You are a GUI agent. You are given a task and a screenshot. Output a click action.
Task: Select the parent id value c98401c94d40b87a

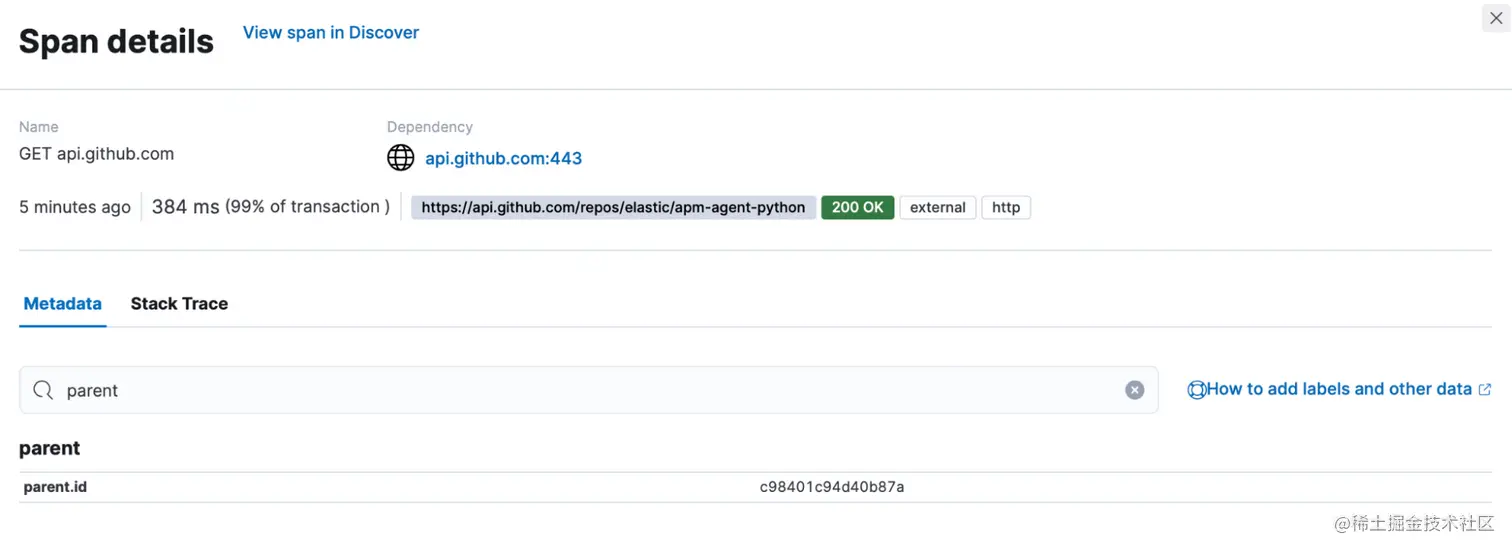pyautogui.click(x=832, y=487)
